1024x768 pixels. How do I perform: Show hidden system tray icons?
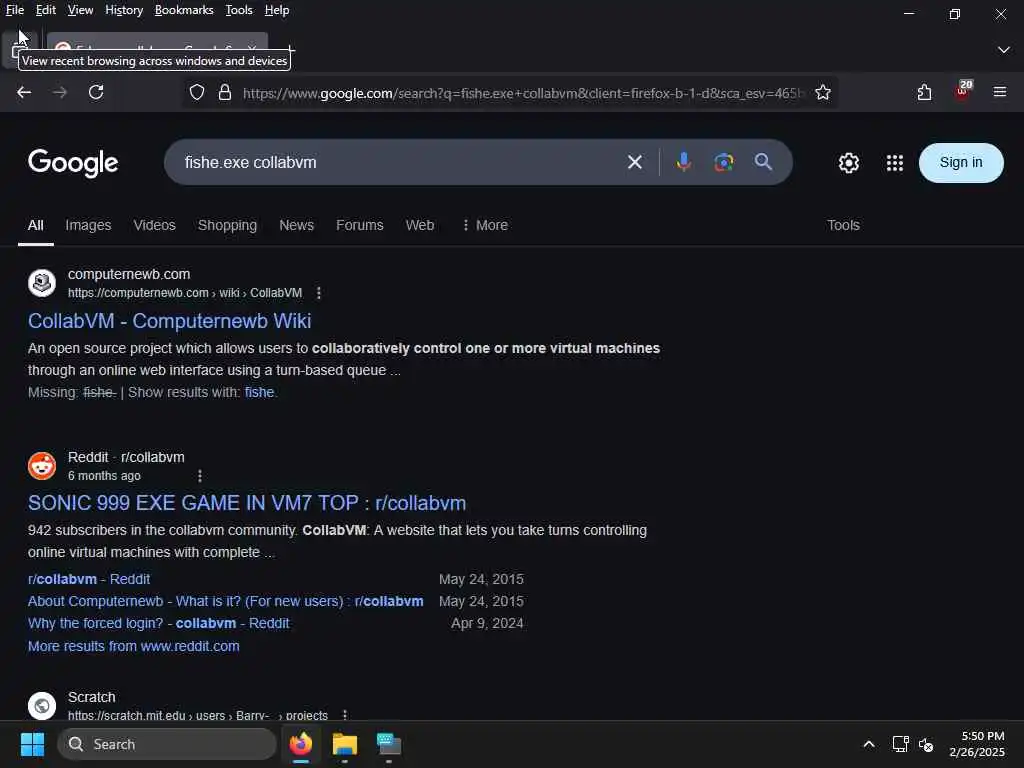(869, 744)
